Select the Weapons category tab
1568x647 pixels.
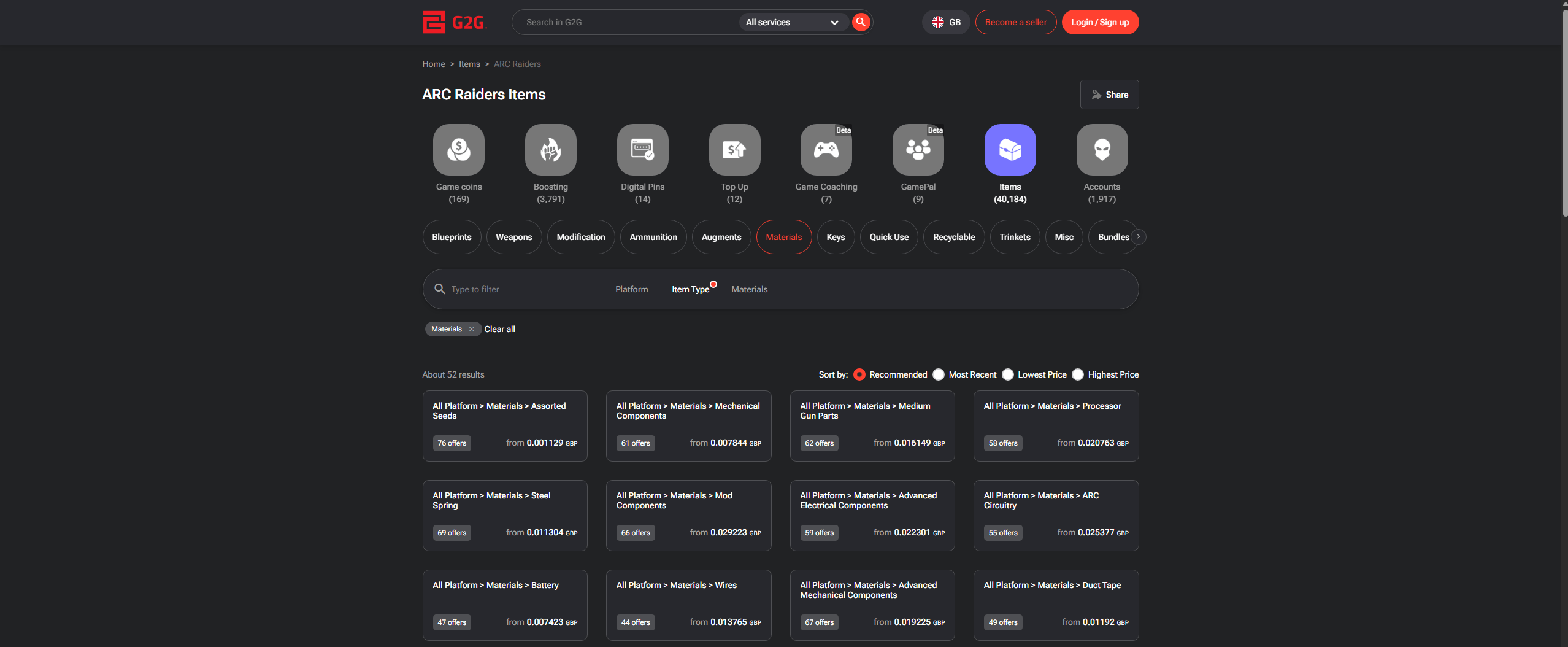(x=513, y=237)
